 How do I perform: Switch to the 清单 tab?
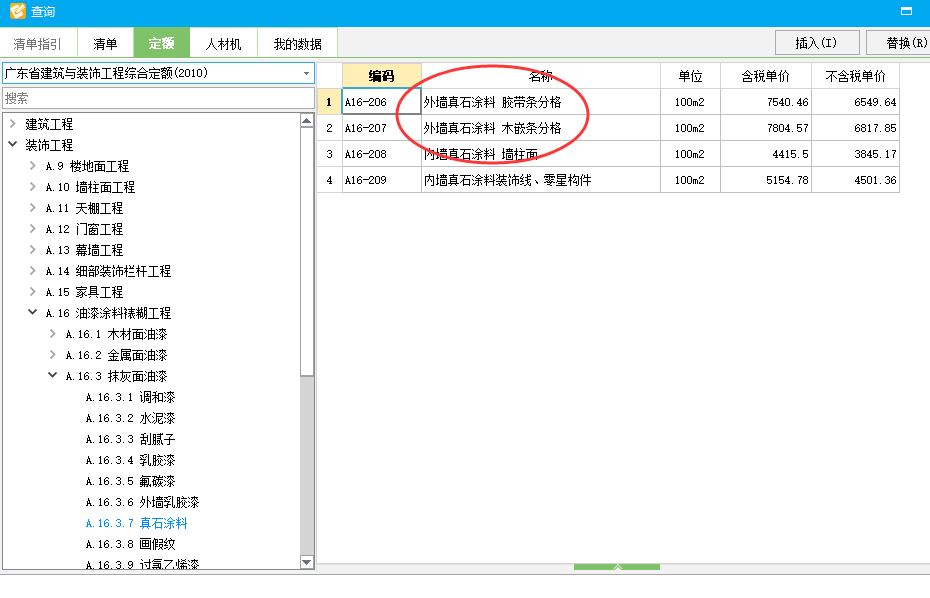[105, 43]
